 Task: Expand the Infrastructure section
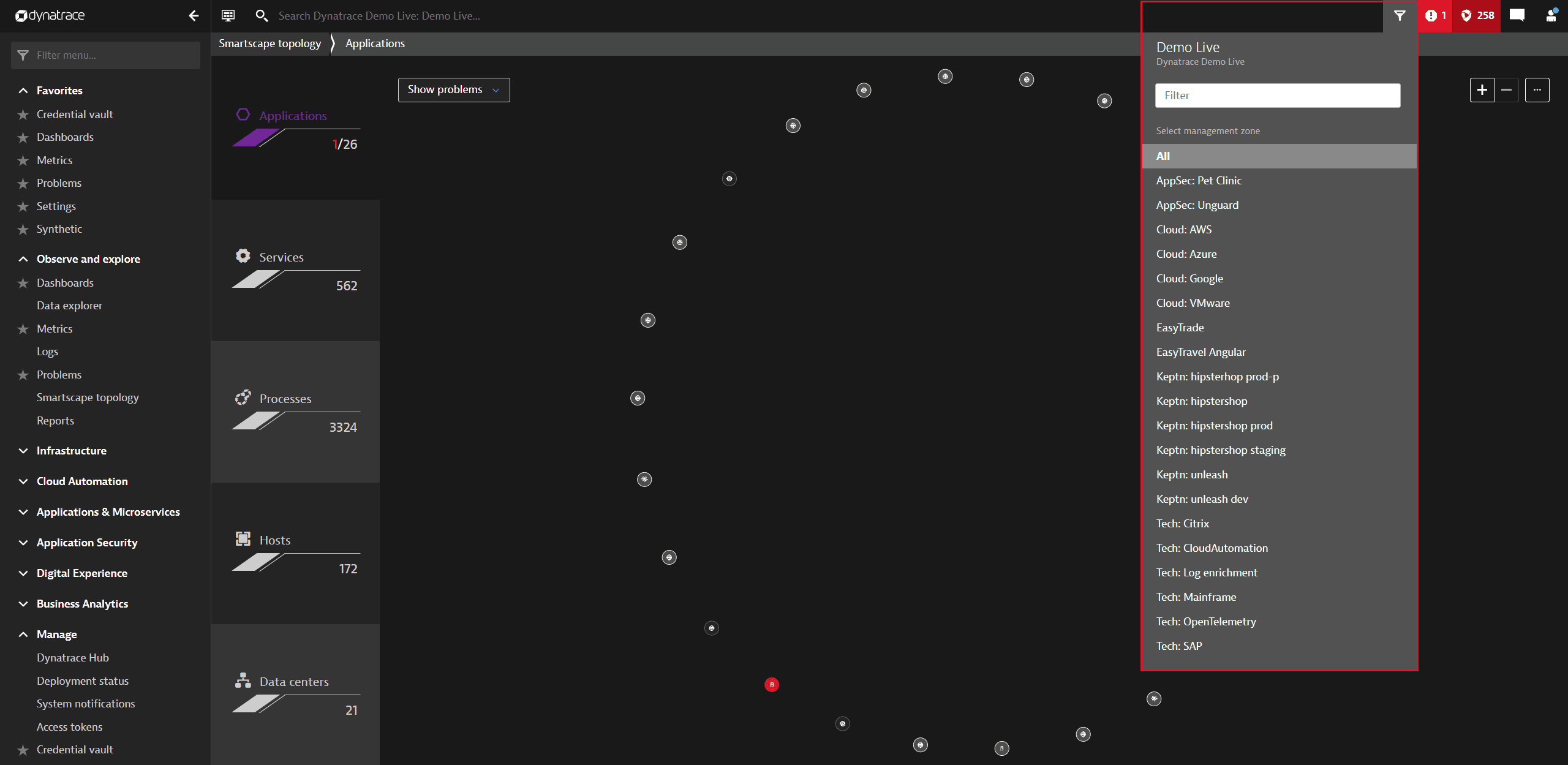tap(23, 451)
